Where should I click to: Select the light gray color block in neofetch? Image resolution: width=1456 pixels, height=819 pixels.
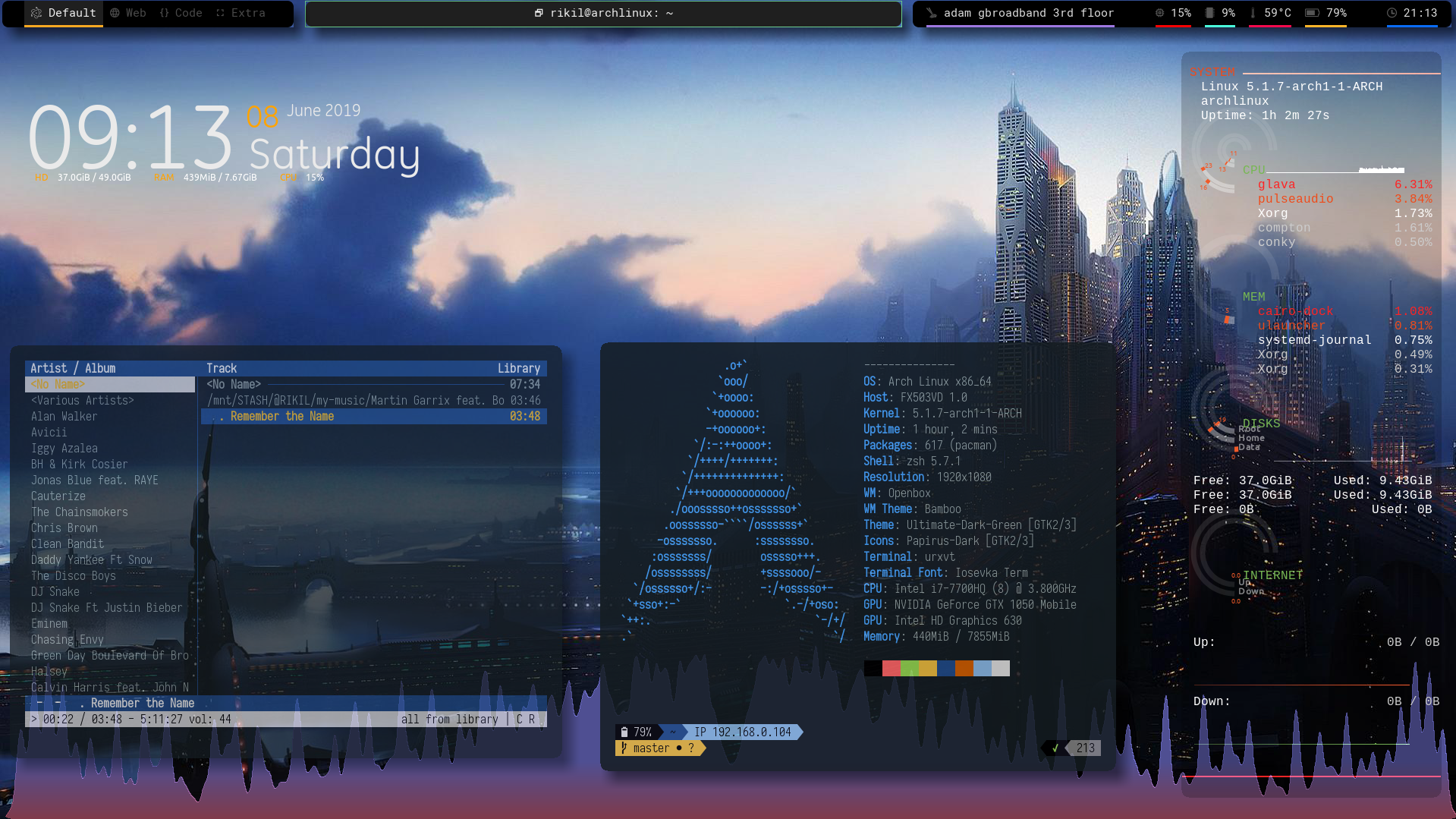[x=1000, y=668]
